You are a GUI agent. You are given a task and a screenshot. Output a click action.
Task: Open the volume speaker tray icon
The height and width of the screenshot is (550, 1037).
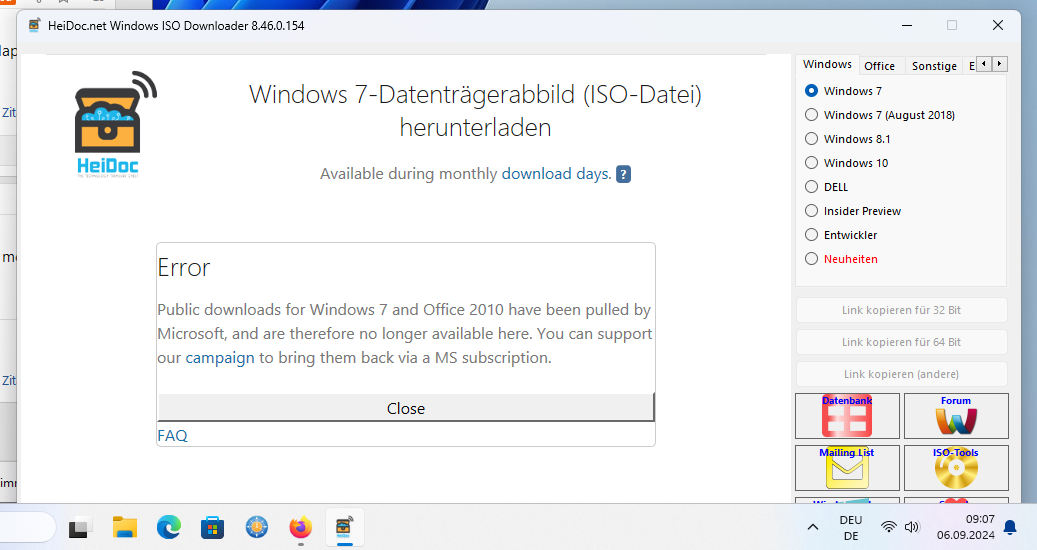[x=912, y=527]
